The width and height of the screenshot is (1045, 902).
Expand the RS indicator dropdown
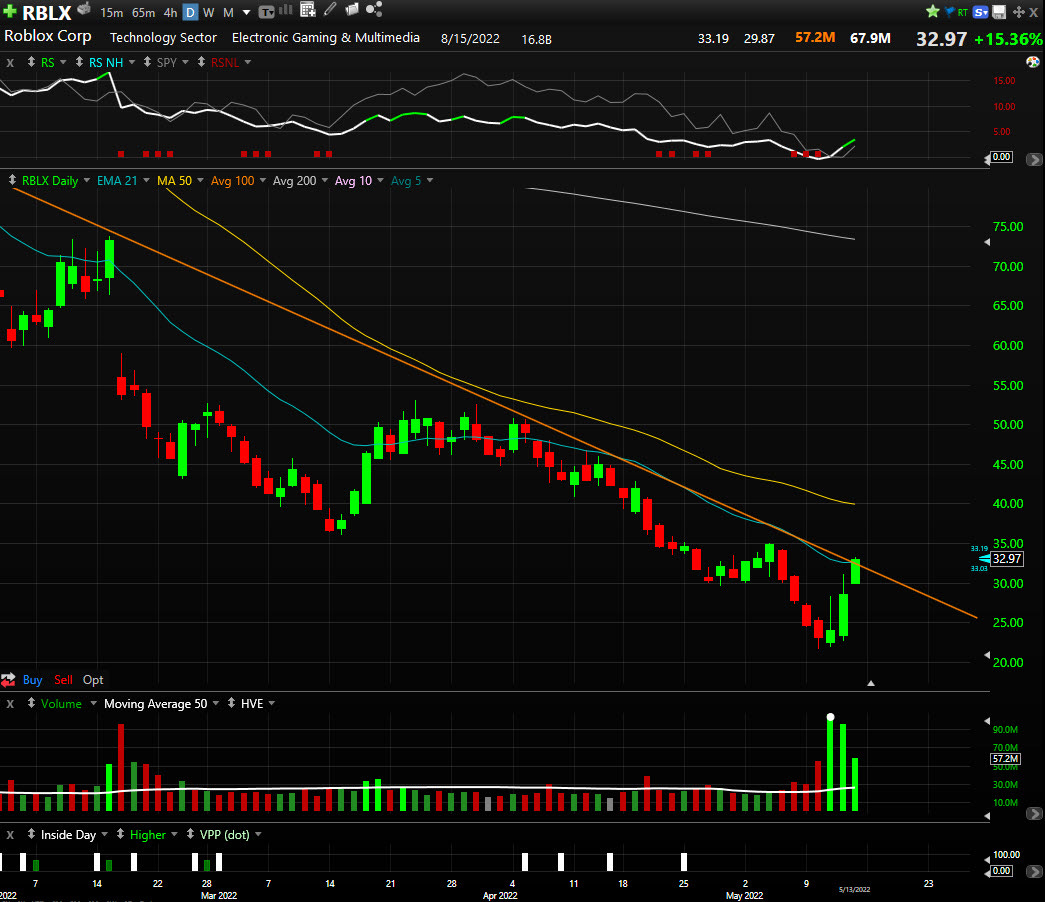click(63, 62)
